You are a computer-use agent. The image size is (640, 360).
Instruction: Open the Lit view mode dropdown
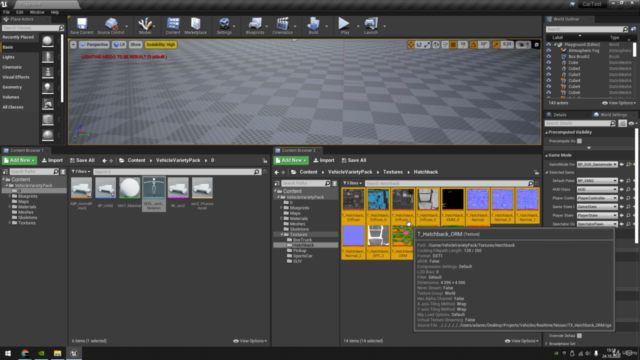click(x=119, y=44)
